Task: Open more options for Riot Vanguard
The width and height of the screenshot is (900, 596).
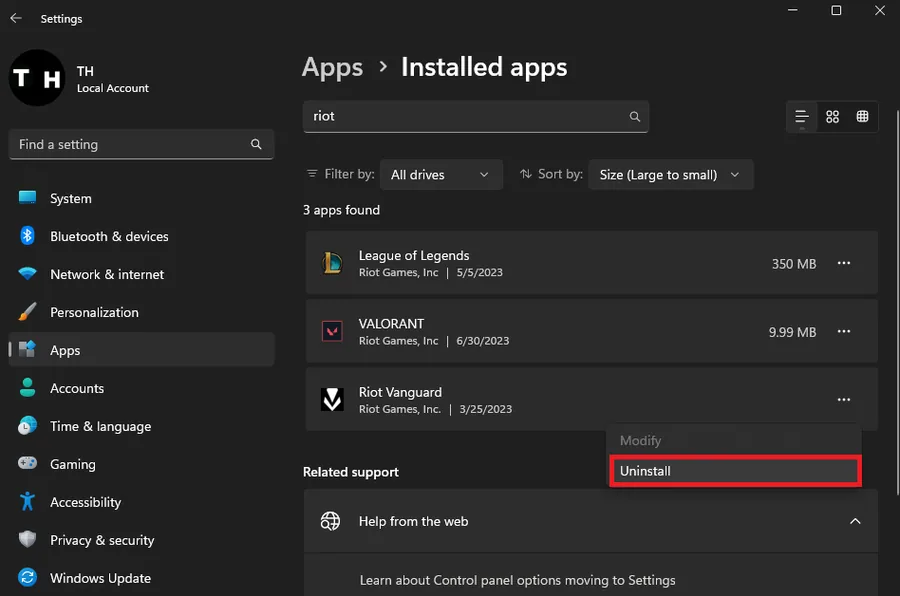Action: tap(843, 400)
